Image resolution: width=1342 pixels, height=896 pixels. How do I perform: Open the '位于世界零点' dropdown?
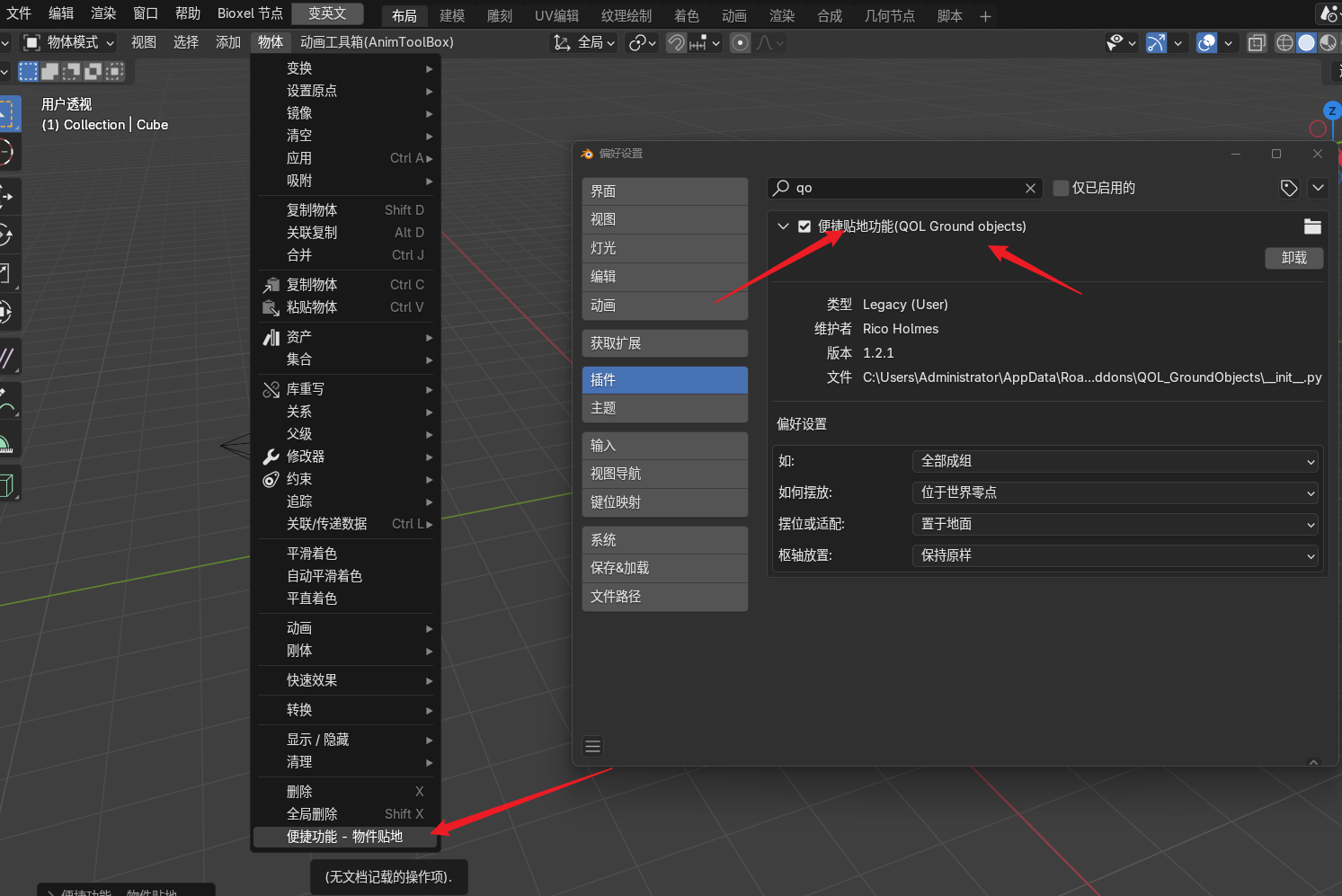[1115, 492]
